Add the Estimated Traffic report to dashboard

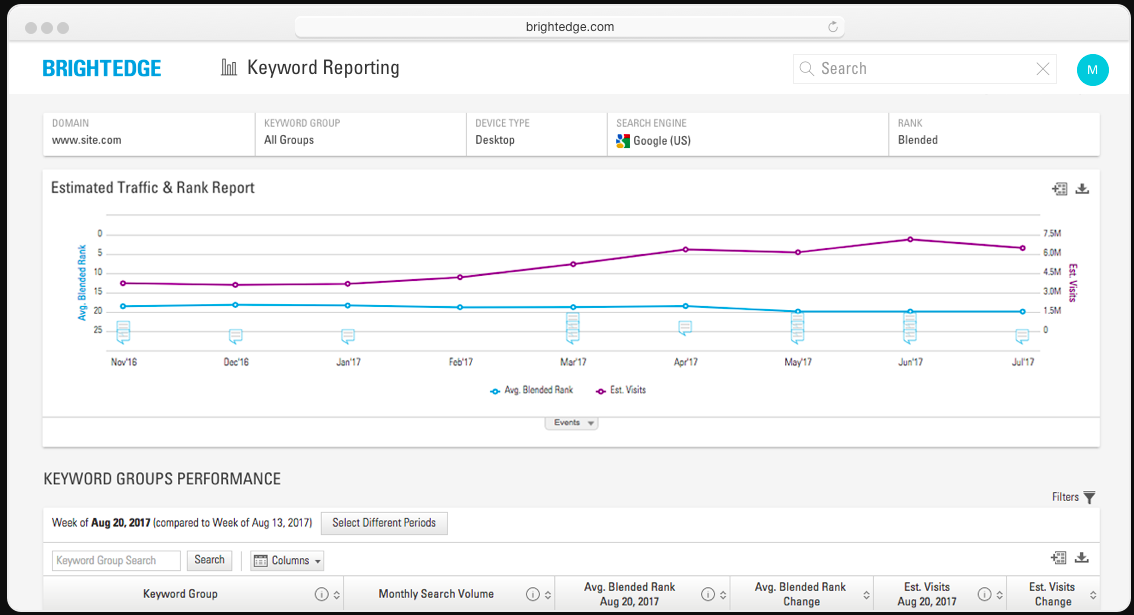tap(1060, 188)
